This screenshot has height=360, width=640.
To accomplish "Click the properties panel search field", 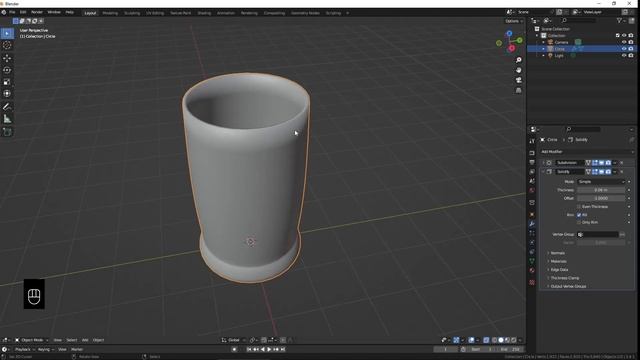I will tap(583, 129).
